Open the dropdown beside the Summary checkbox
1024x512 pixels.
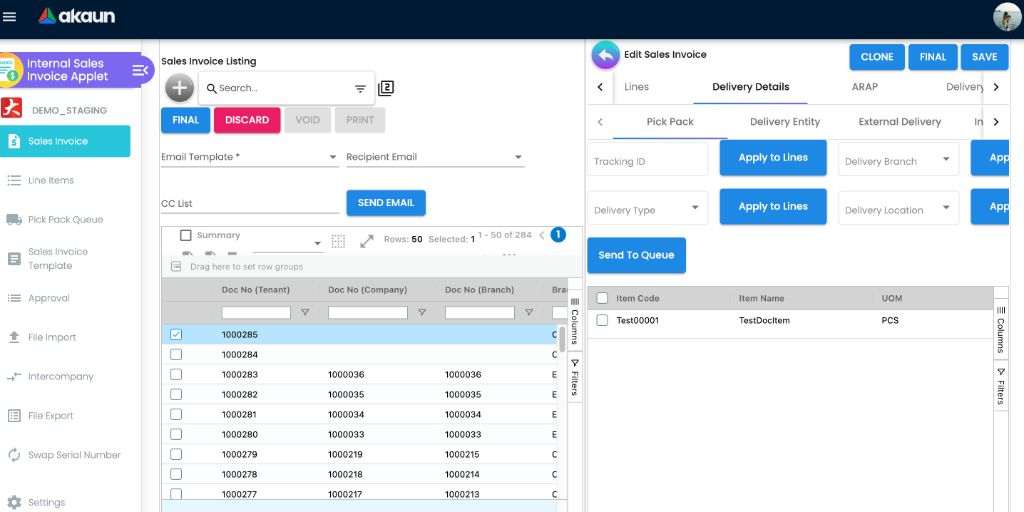coord(288,244)
